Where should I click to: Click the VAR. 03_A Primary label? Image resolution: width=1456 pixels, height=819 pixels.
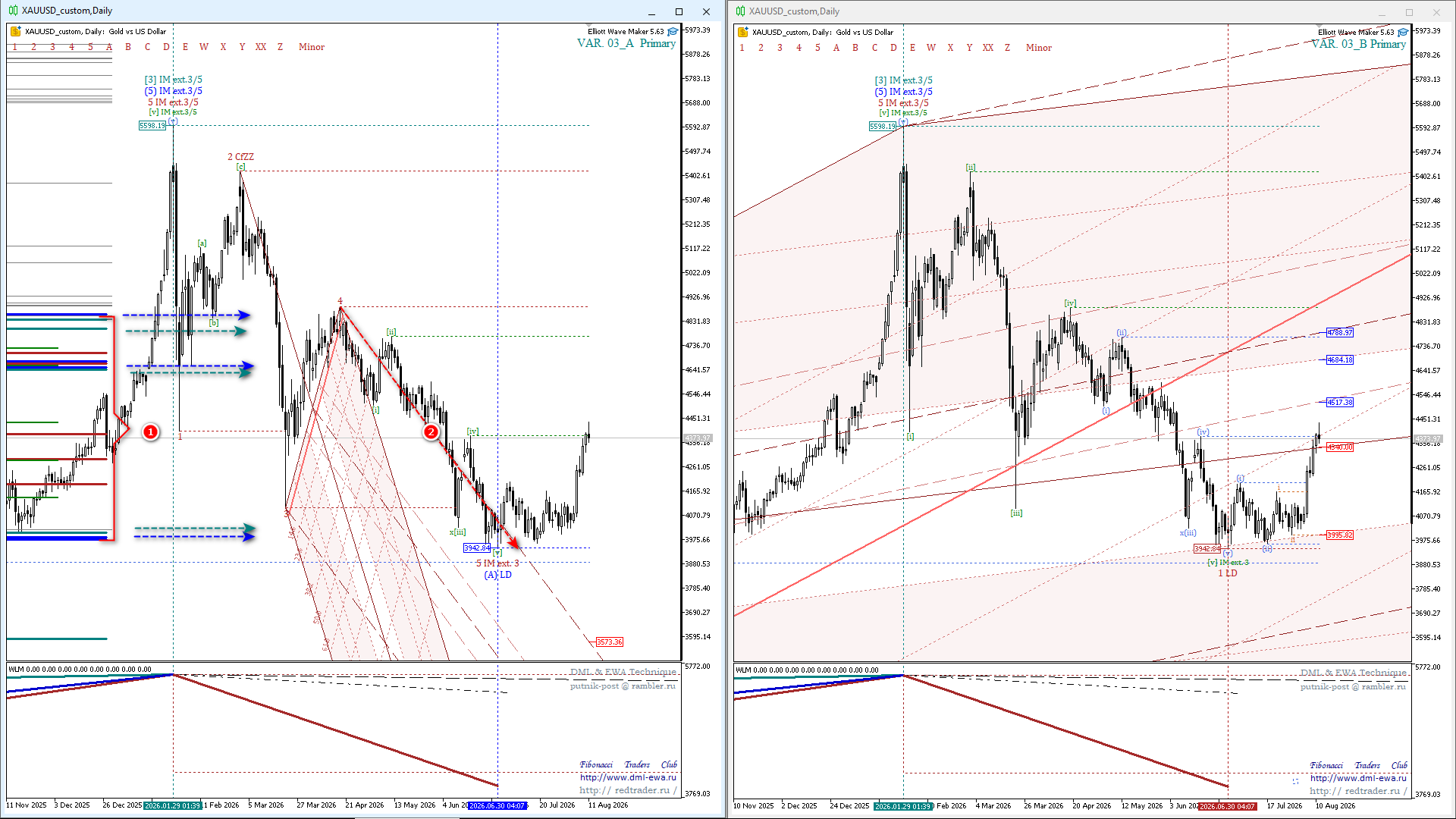626,43
